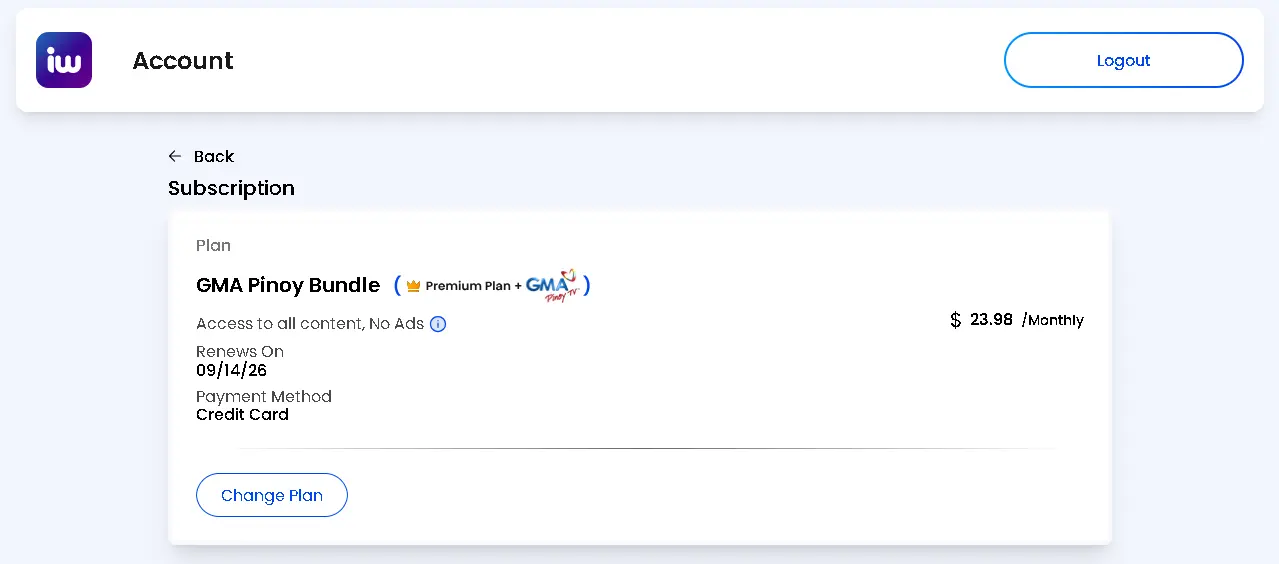Click the Subscription heading
The width and height of the screenshot is (1279, 564).
point(231,188)
